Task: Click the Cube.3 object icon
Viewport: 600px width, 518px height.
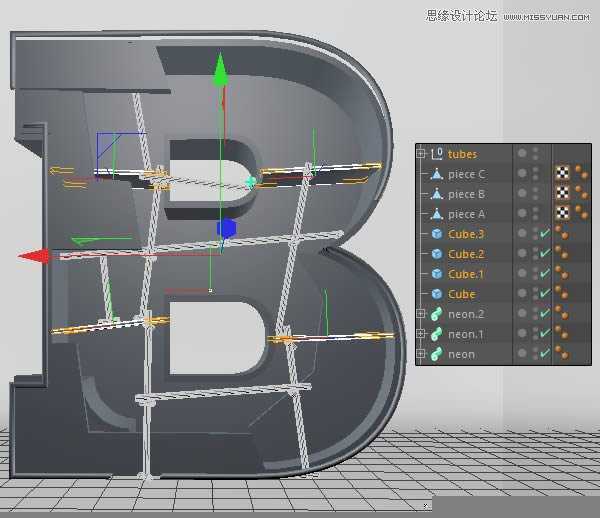Action: click(x=437, y=234)
